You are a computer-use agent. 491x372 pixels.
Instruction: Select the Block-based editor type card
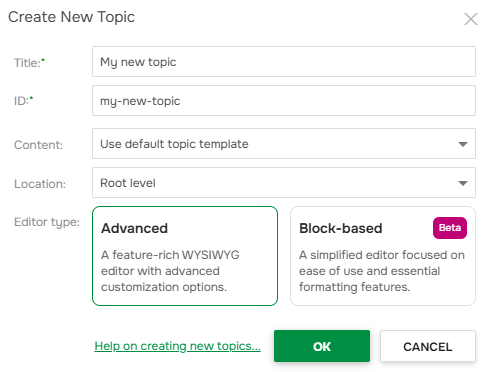tap(383, 256)
